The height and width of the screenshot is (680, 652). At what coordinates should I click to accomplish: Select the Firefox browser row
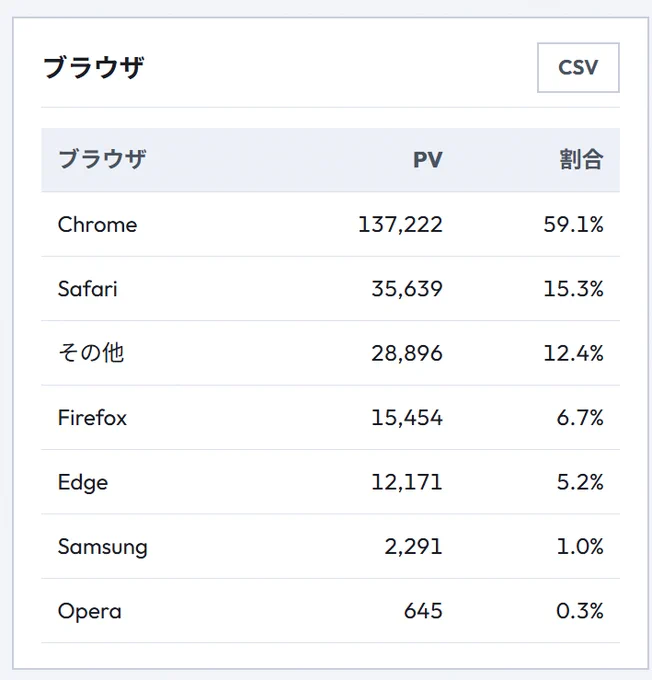[x=331, y=418]
